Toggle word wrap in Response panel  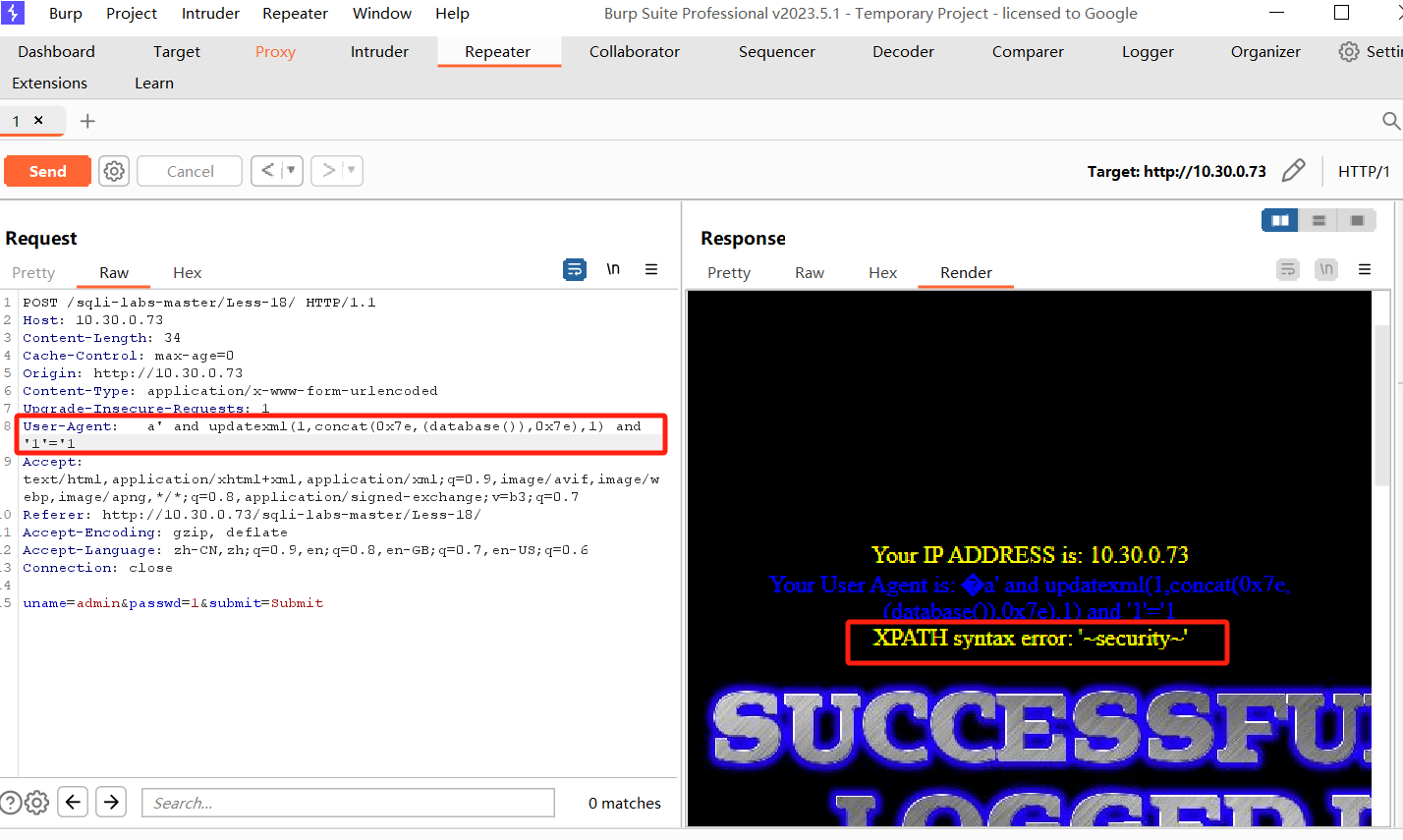[1288, 269]
